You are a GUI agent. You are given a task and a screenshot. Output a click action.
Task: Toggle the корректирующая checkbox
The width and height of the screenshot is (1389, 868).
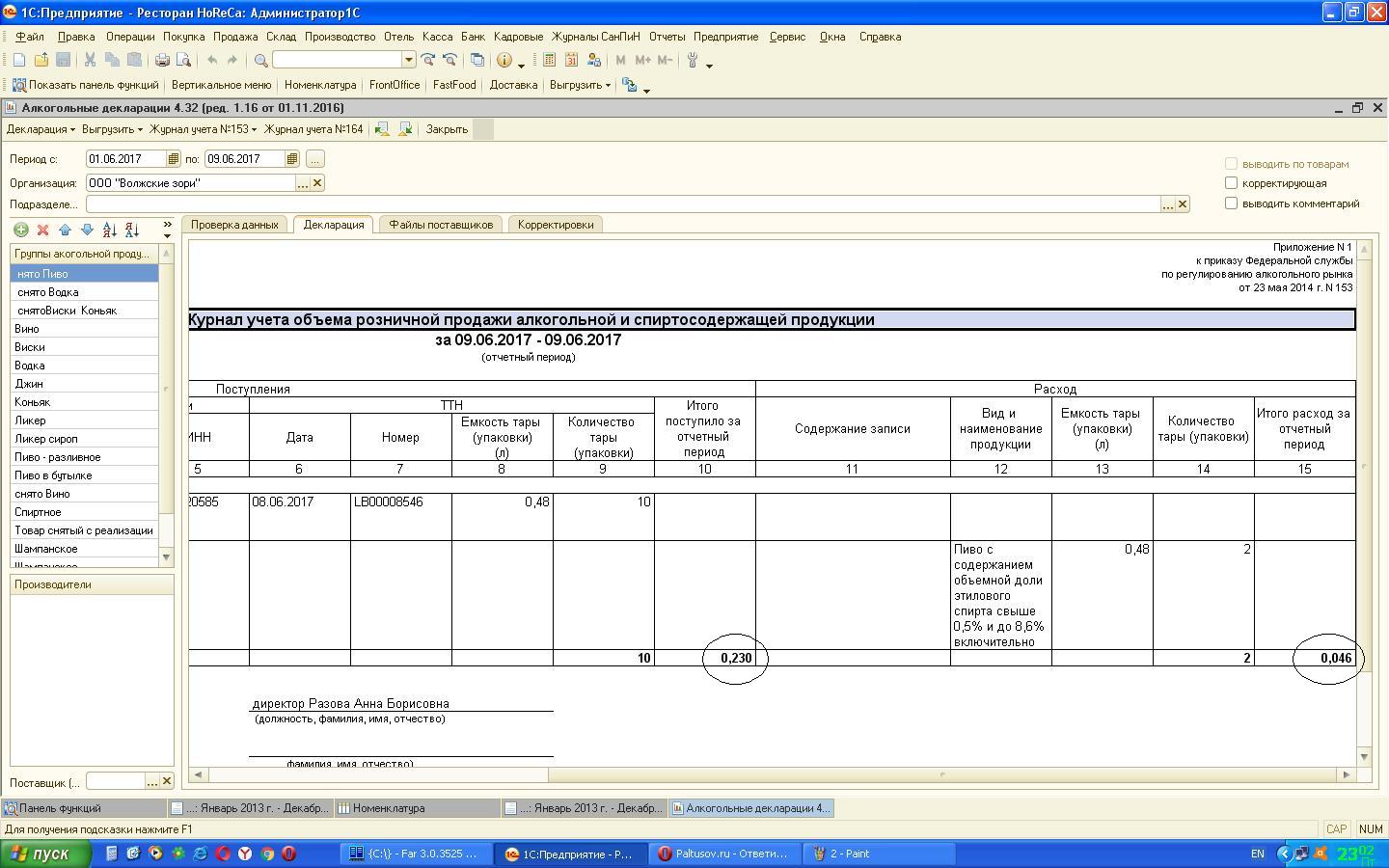1231,182
